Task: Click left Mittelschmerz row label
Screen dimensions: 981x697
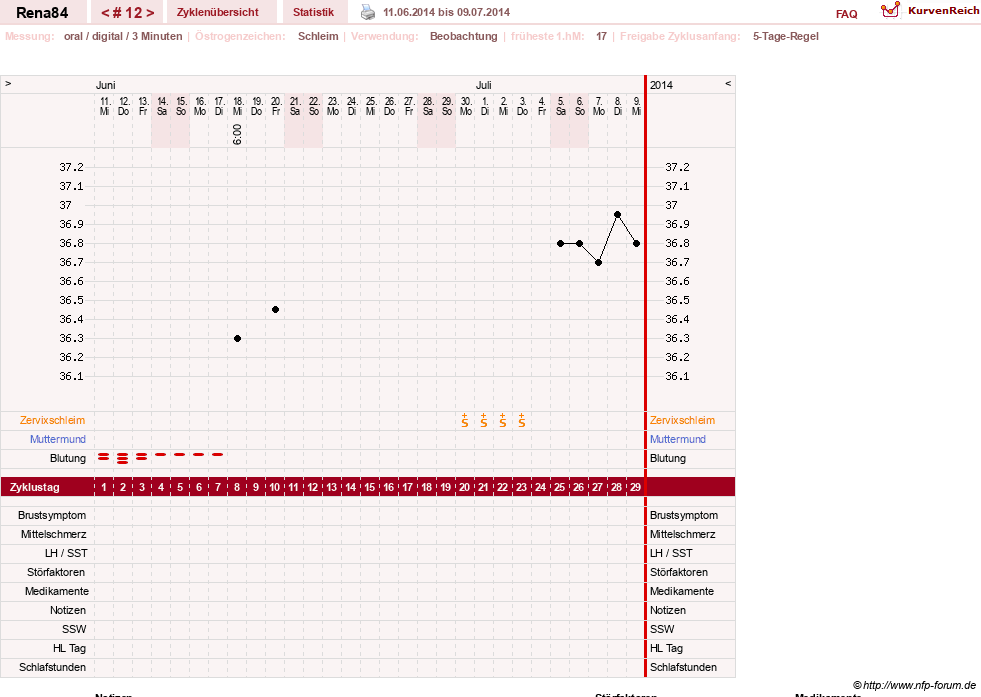Action: tap(55, 534)
